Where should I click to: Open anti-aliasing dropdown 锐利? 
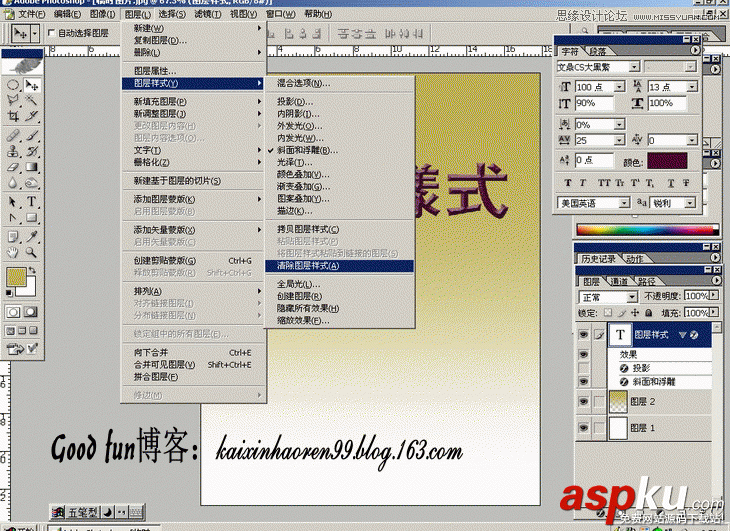pos(690,203)
